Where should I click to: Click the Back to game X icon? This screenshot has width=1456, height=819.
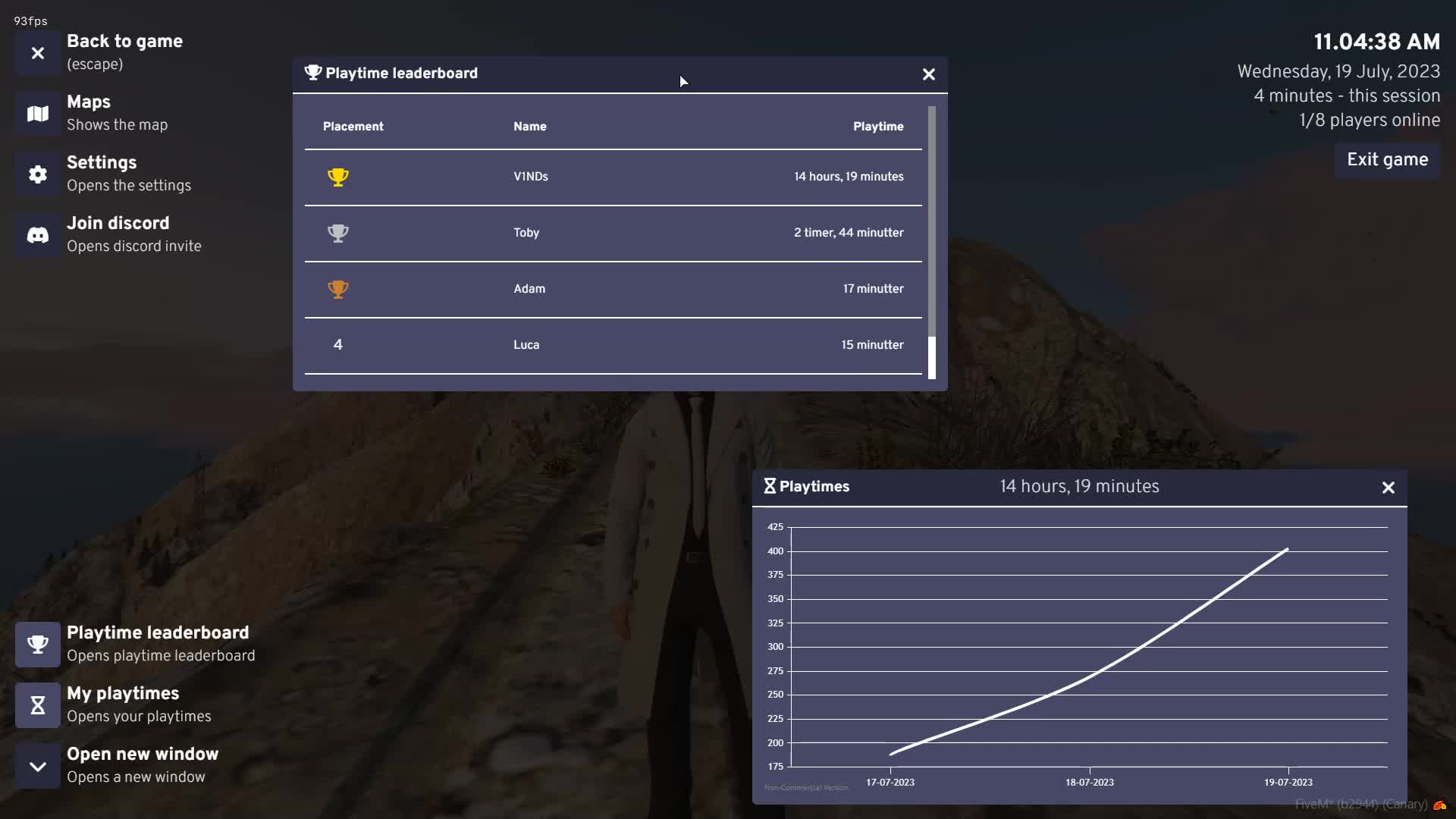[37, 53]
